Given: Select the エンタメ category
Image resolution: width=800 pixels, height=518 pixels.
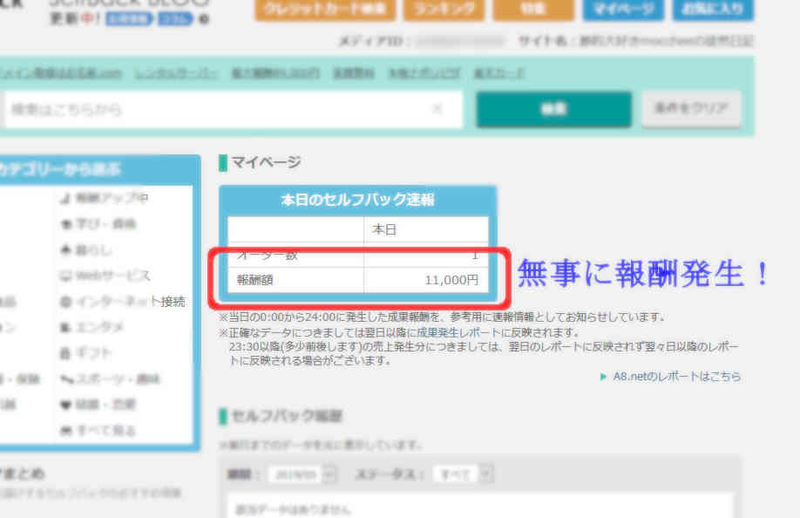Looking at the screenshot, I should (x=92, y=327).
